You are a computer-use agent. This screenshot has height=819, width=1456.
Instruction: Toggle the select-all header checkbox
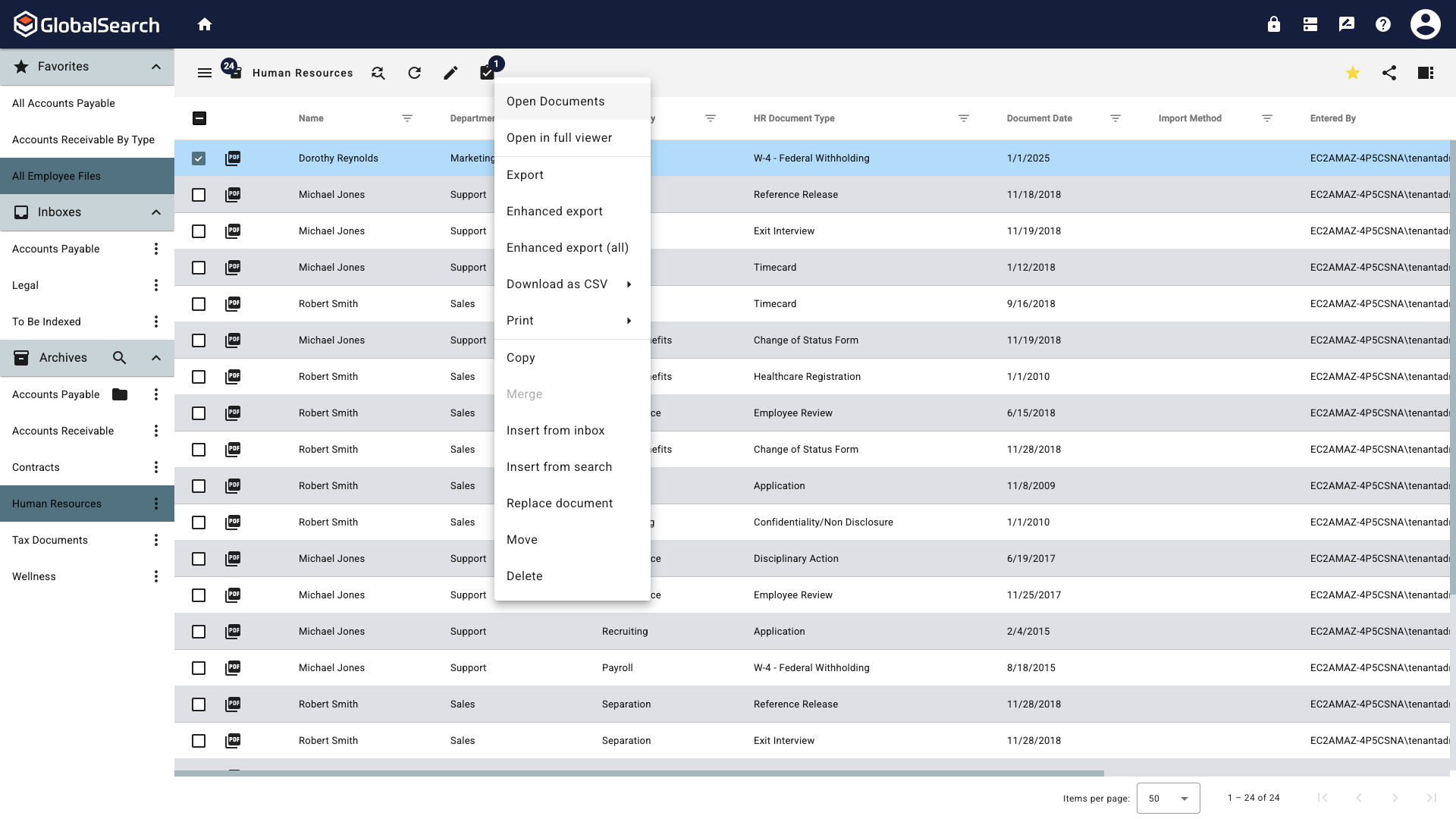coord(199,118)
